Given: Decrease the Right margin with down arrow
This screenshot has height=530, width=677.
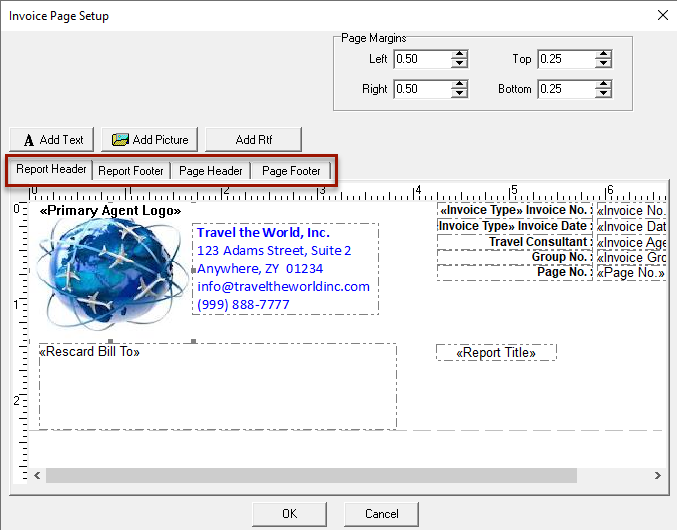Looking at the screenshot, I should (x=459, y=94).
